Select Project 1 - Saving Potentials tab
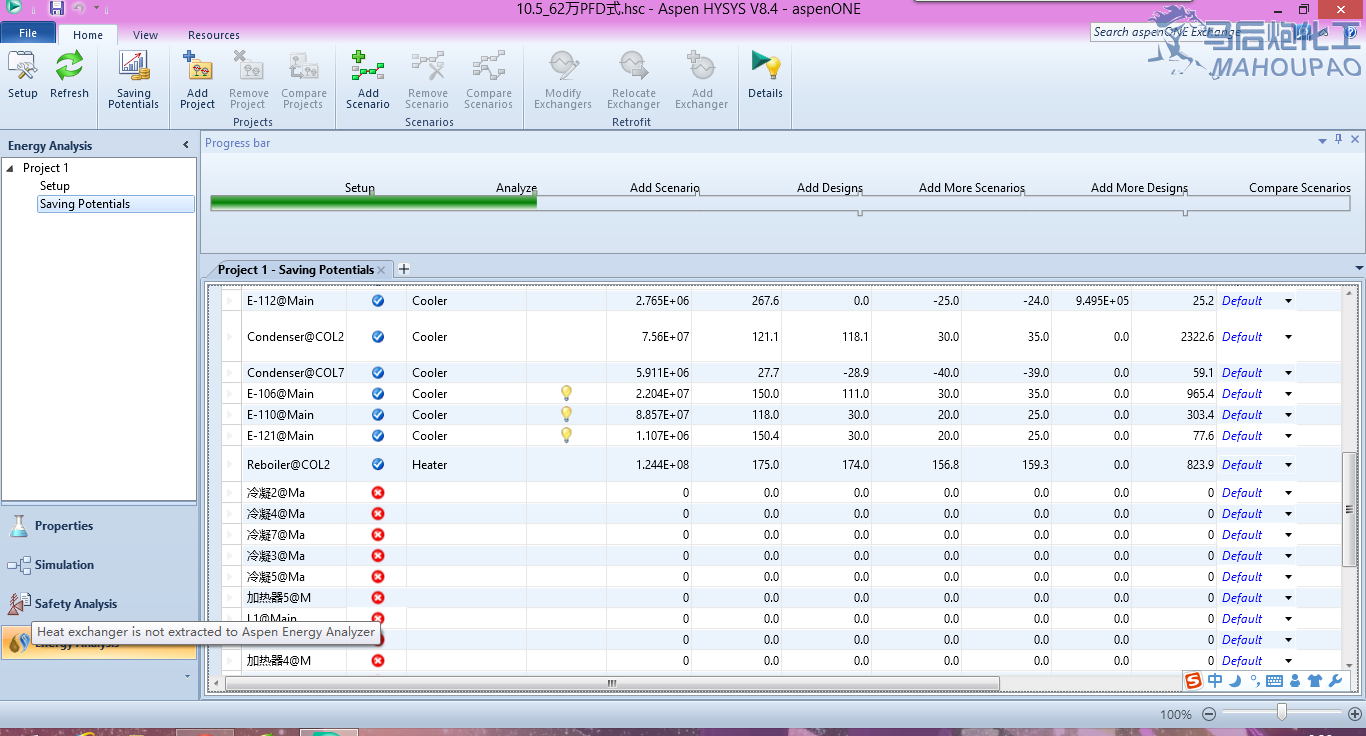This screenshot has width=1366, height=736. [296, 270]
